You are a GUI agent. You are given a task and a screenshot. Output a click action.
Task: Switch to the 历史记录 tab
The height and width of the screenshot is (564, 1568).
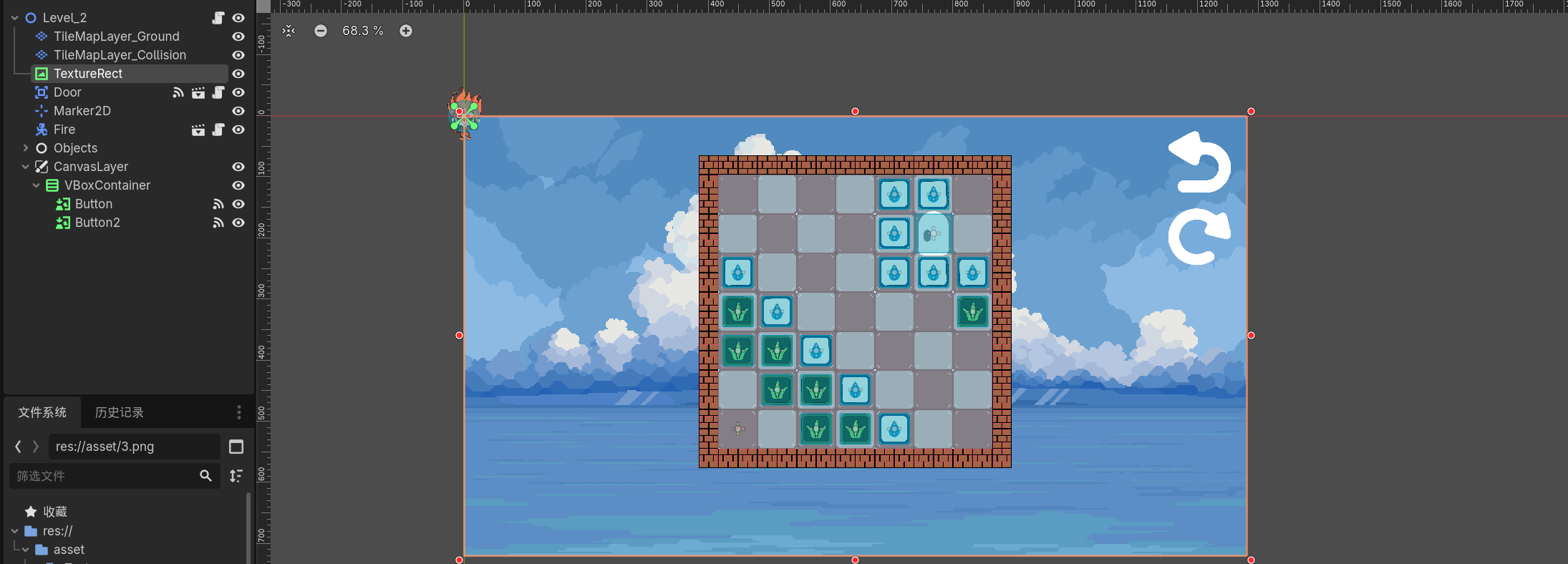point(120,412)
